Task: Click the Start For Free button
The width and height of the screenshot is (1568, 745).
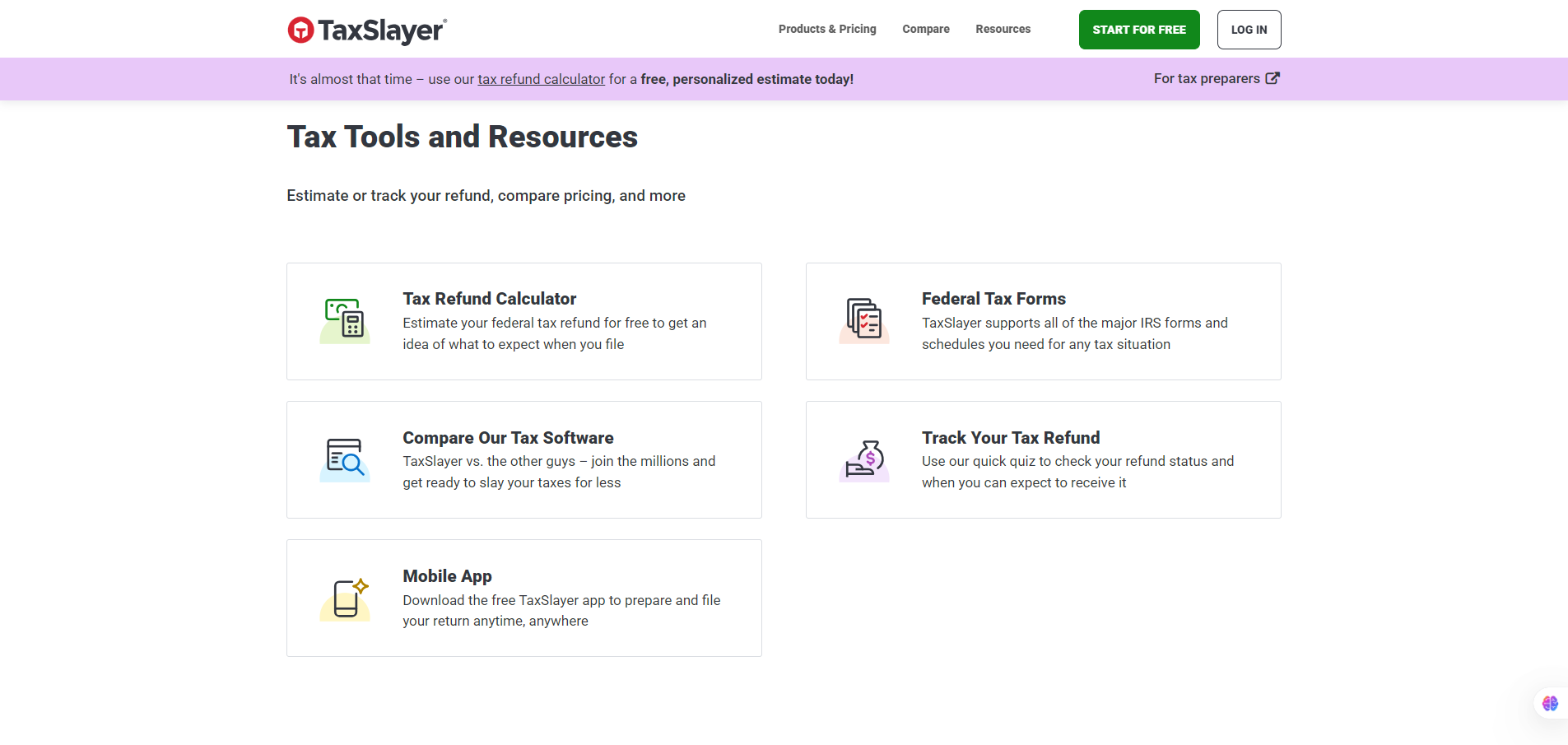Action: pyautogui.click(x=1139, y=30)
